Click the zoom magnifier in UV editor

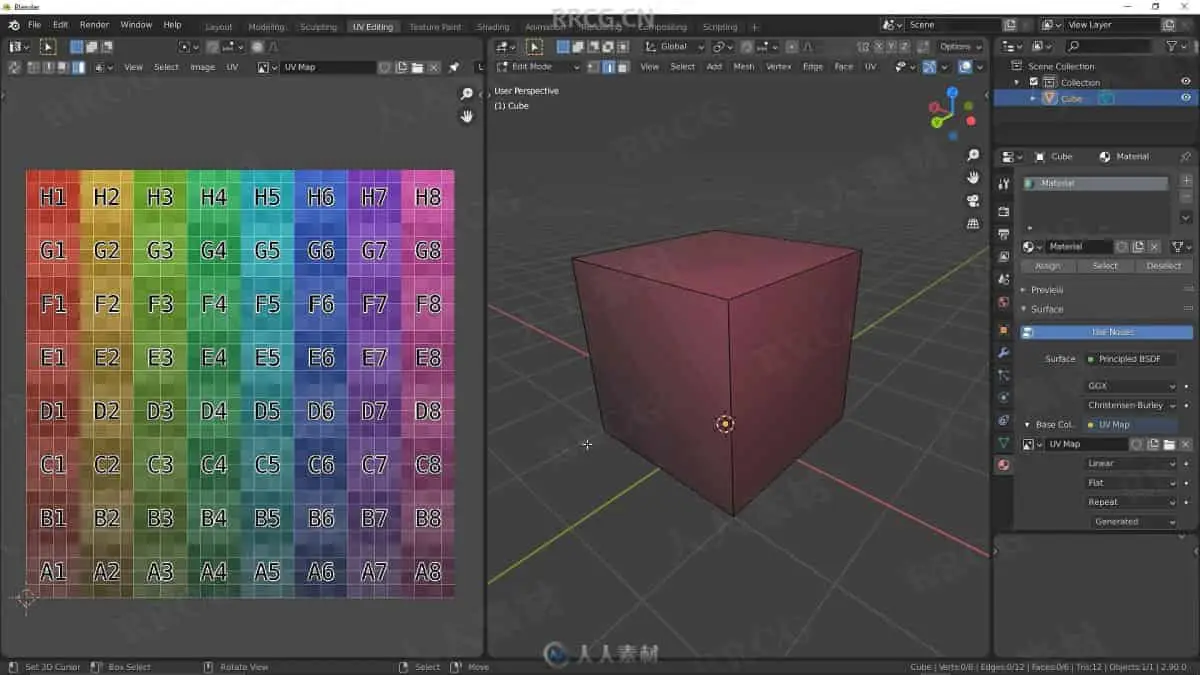[467, 94]
